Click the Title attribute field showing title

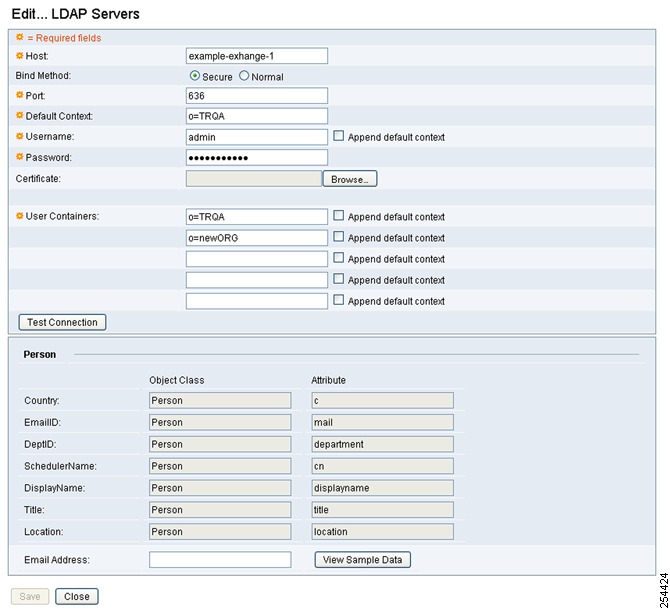[382, 510]
